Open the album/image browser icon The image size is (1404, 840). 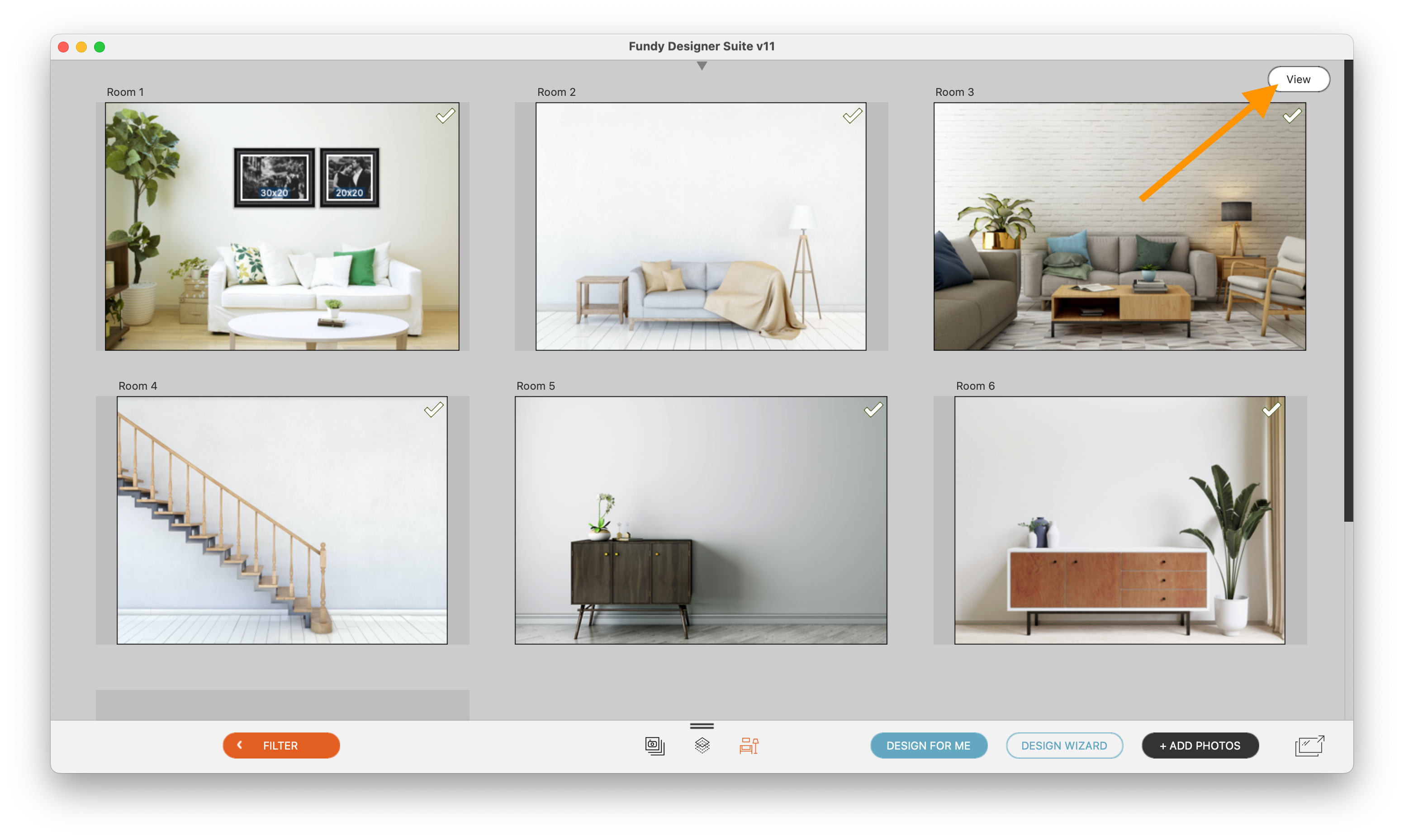[655, 746]
